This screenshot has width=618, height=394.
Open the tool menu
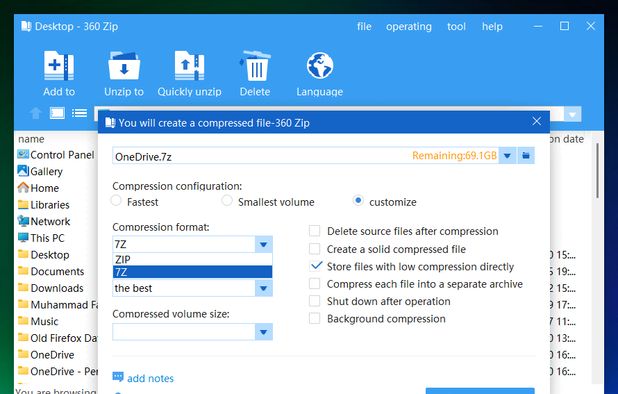(x=456, y=26)
